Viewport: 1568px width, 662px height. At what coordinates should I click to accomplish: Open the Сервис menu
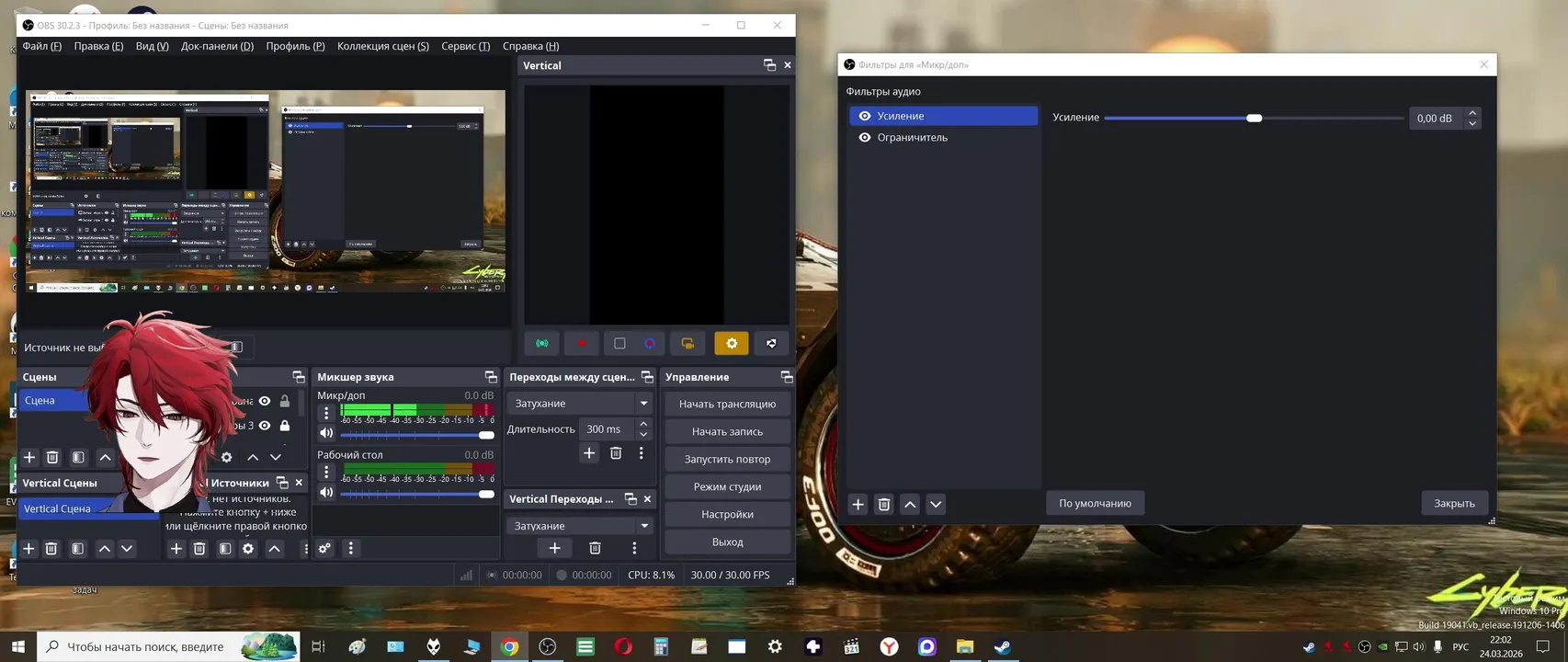pos(465,46)
